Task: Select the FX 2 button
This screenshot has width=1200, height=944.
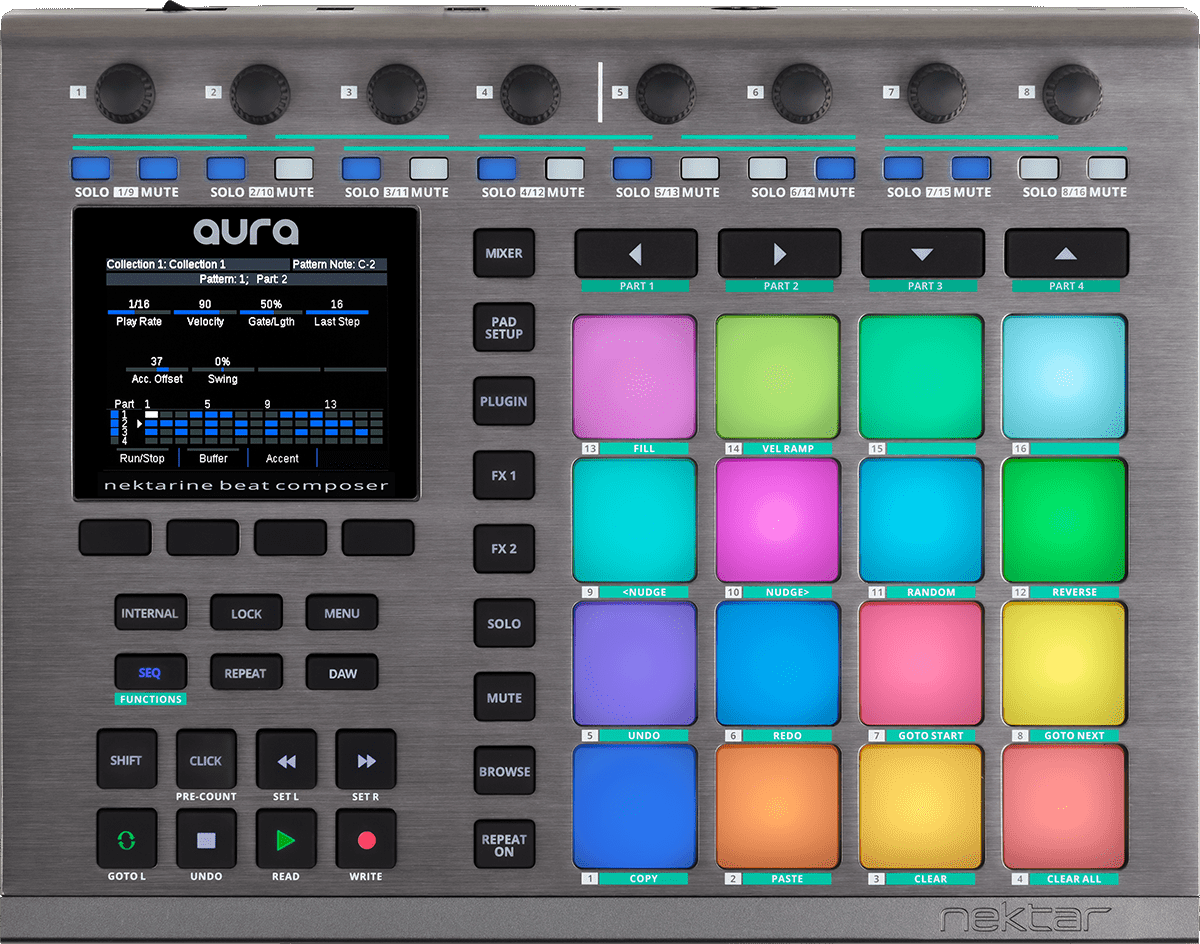Action: click(504, 550)
